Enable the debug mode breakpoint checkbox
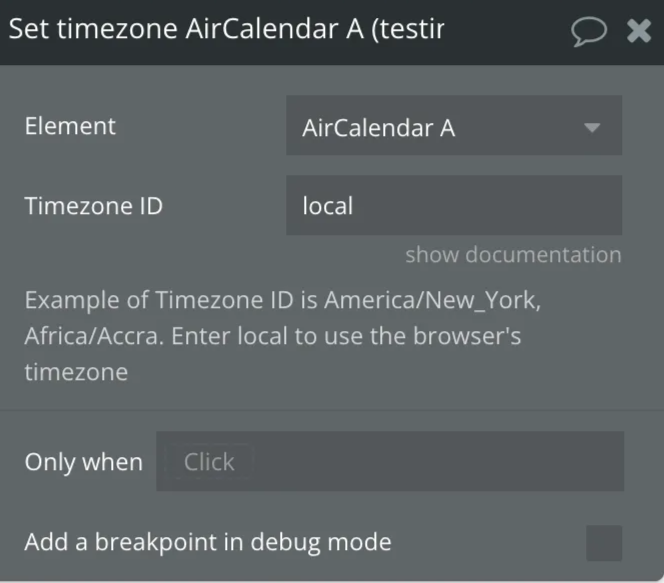This screenshot has width=664, height=583. [x=603, y=543]
